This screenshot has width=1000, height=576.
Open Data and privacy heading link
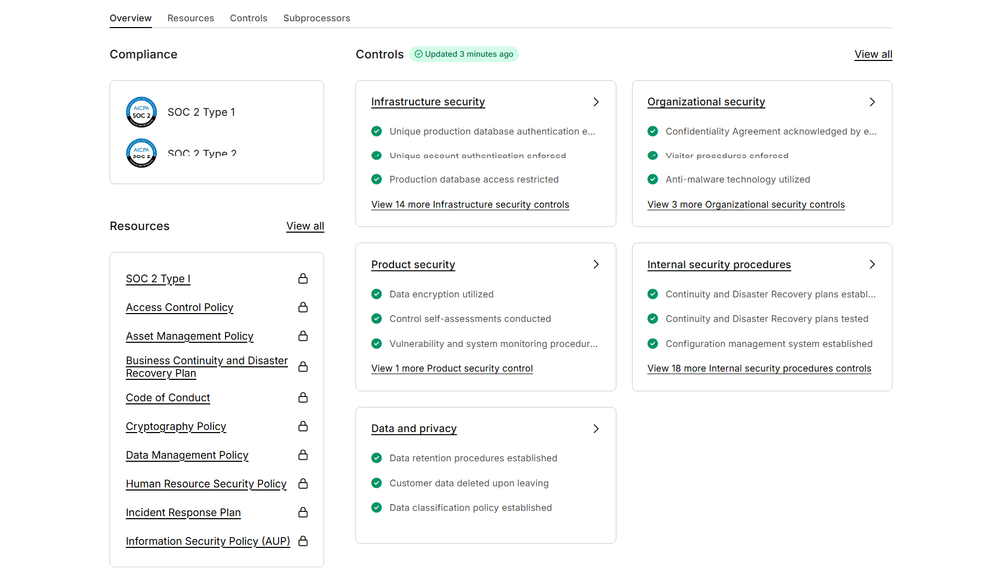pos(414,429)
